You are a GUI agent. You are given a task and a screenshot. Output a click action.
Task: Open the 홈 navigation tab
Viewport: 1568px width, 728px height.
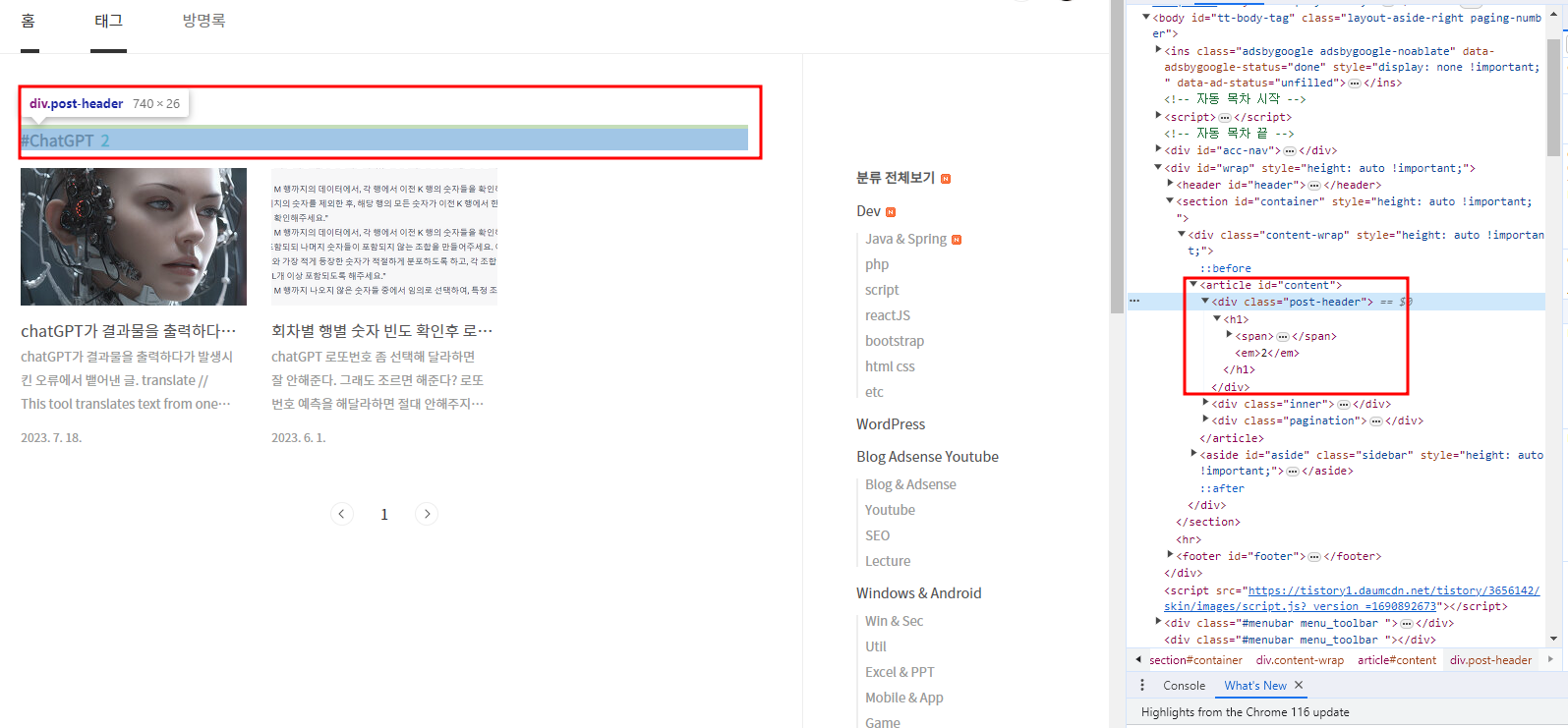(x=29, y=21)
